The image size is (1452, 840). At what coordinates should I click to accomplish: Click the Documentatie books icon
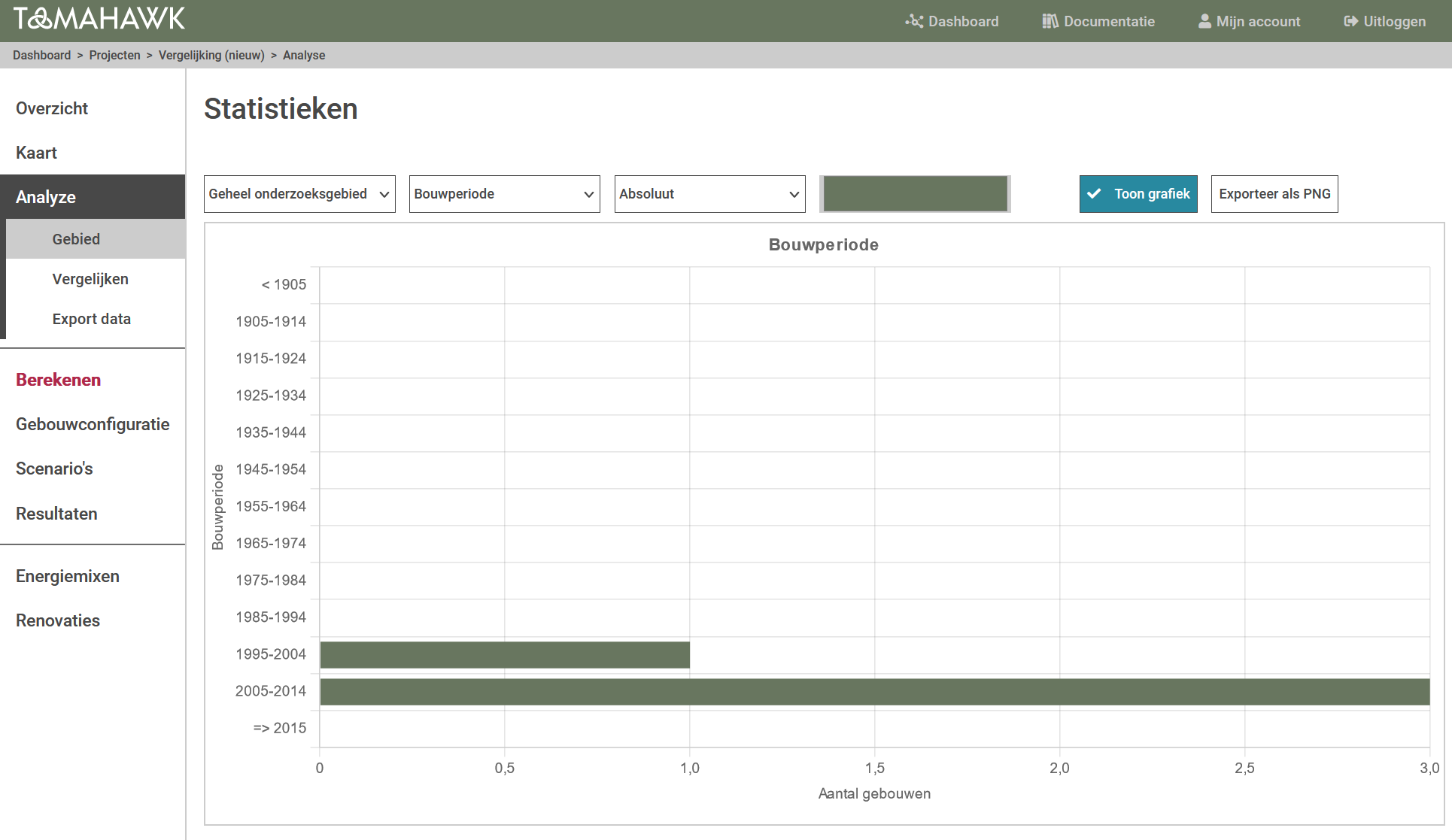click(1050, 21)
